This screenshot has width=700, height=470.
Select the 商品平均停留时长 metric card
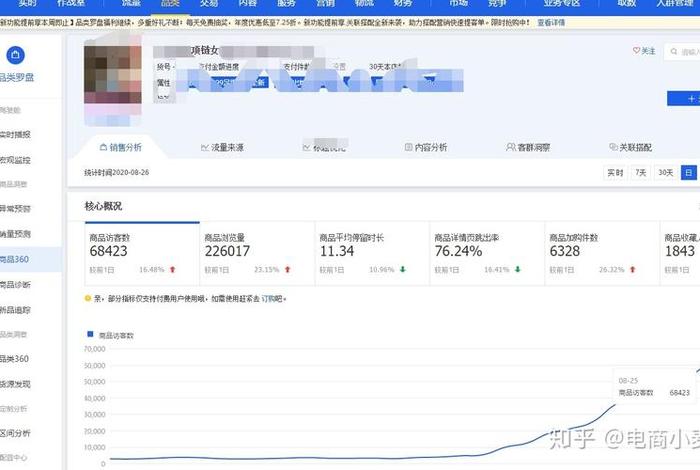[372, 253]
